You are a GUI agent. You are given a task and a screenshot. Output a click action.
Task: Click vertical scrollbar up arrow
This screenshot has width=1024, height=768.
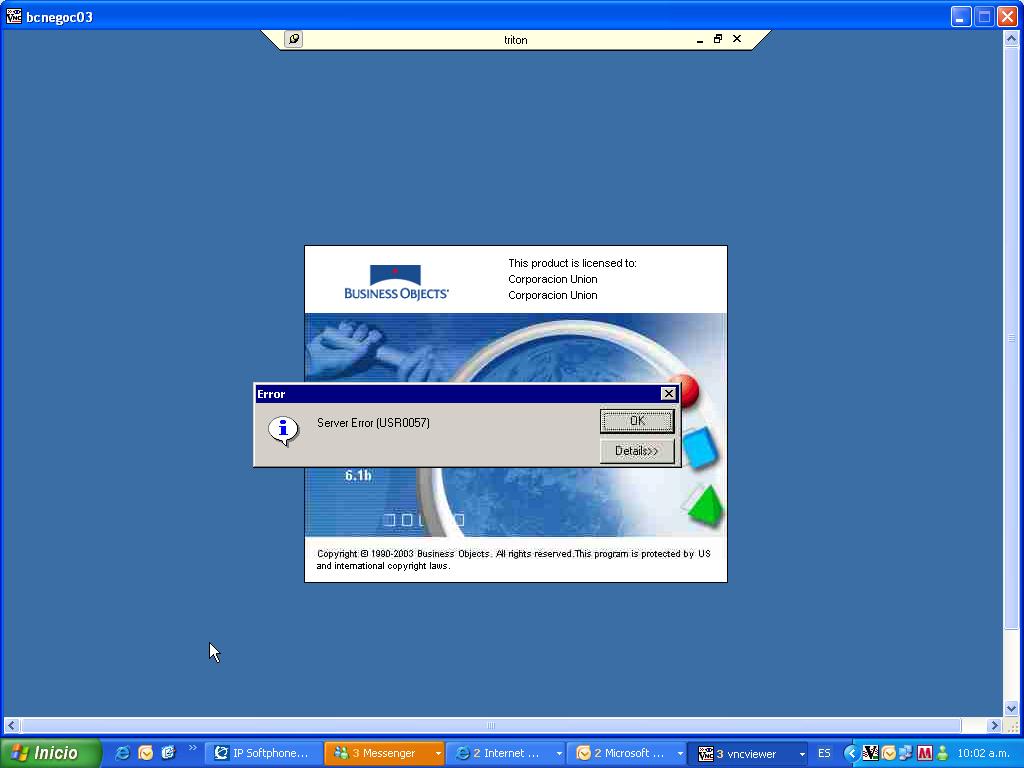[x=1011, y=39]
